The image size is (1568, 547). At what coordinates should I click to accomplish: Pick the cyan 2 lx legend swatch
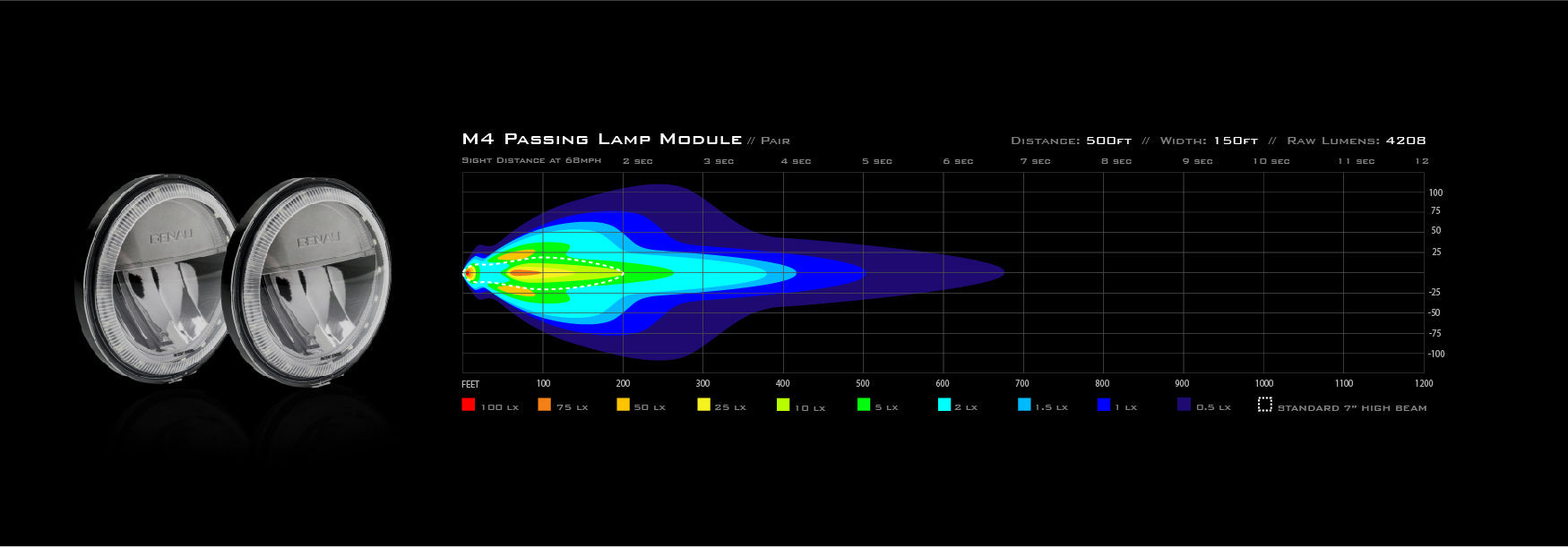coord(943,405)
